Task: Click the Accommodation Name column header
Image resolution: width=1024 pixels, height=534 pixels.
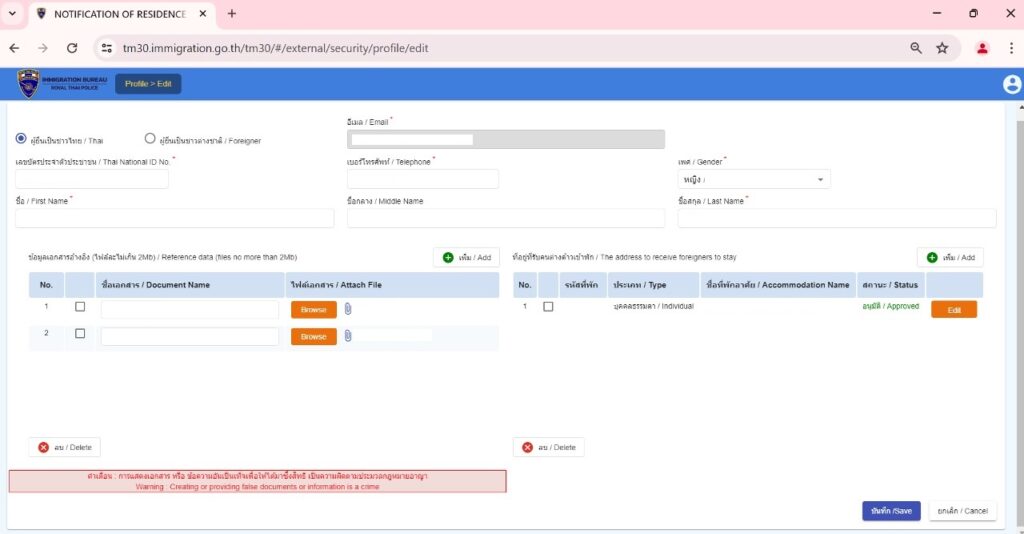Action: click(778, 285)
